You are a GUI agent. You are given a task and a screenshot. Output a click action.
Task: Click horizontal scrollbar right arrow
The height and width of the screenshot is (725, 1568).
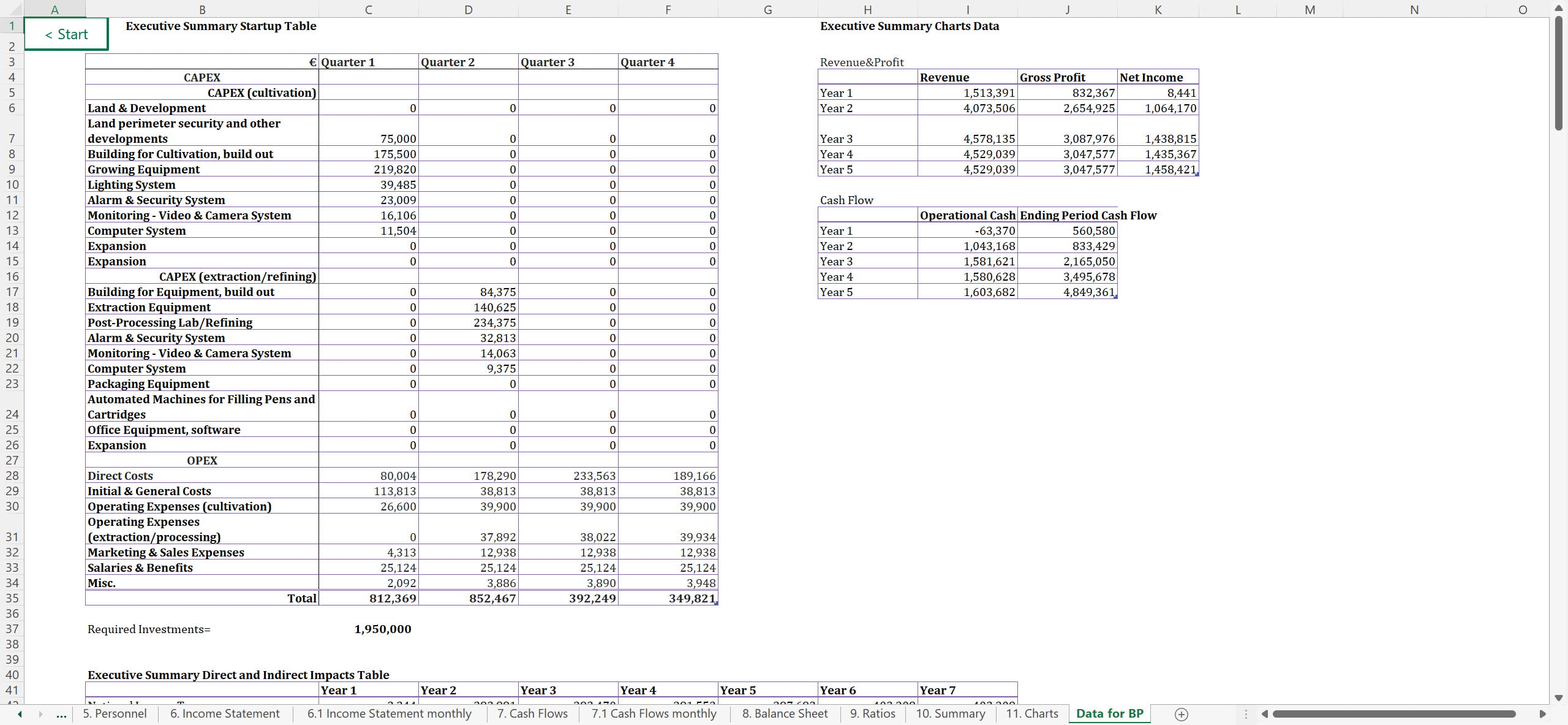tap(1542, 714)
